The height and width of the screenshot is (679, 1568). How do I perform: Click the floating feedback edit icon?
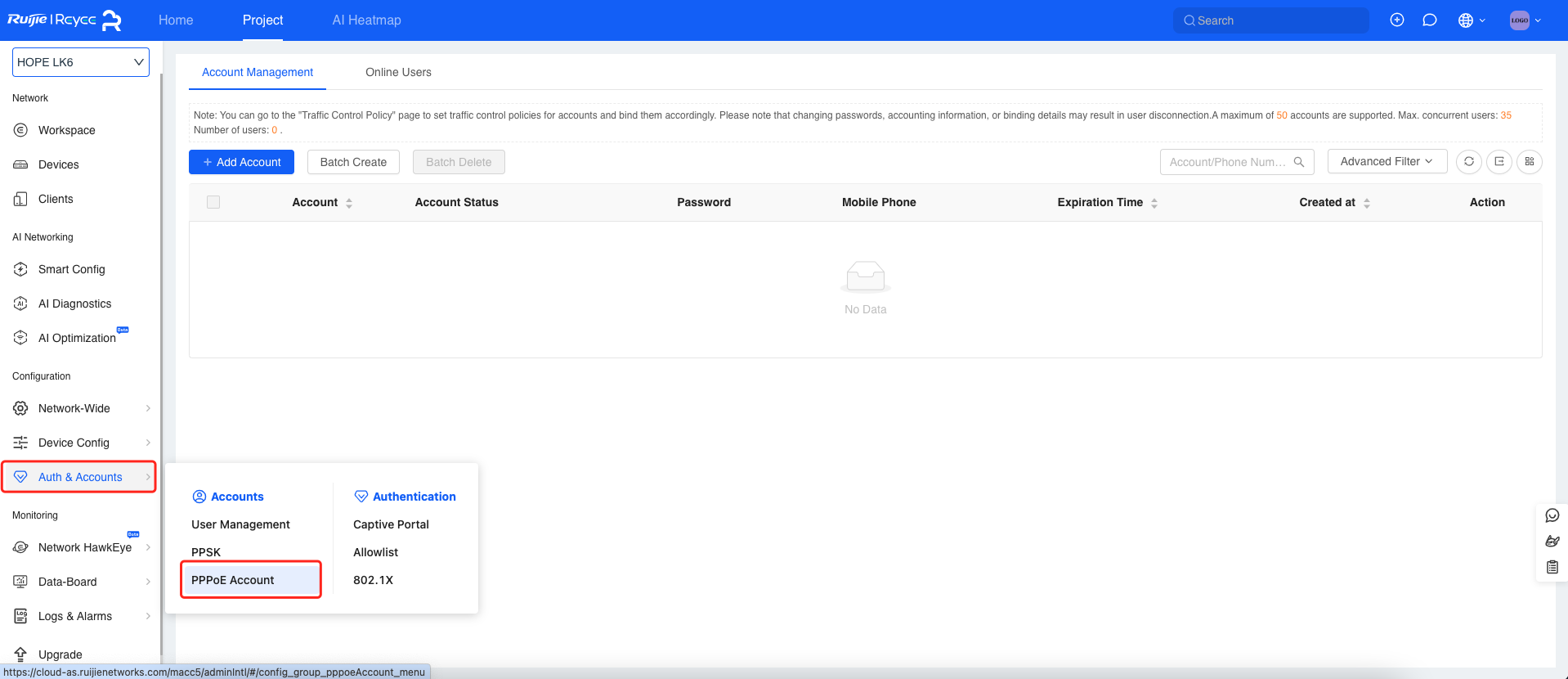coord(1552,542)
